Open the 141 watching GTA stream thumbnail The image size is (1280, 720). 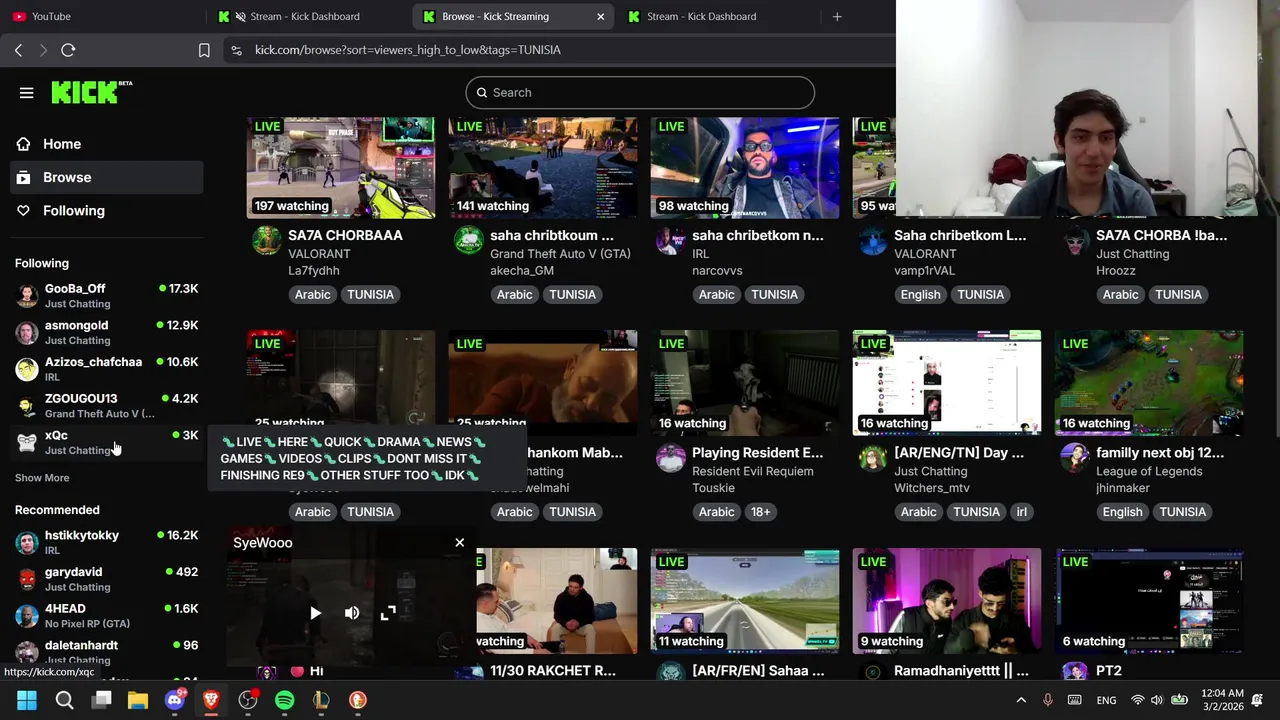point(543,167)
